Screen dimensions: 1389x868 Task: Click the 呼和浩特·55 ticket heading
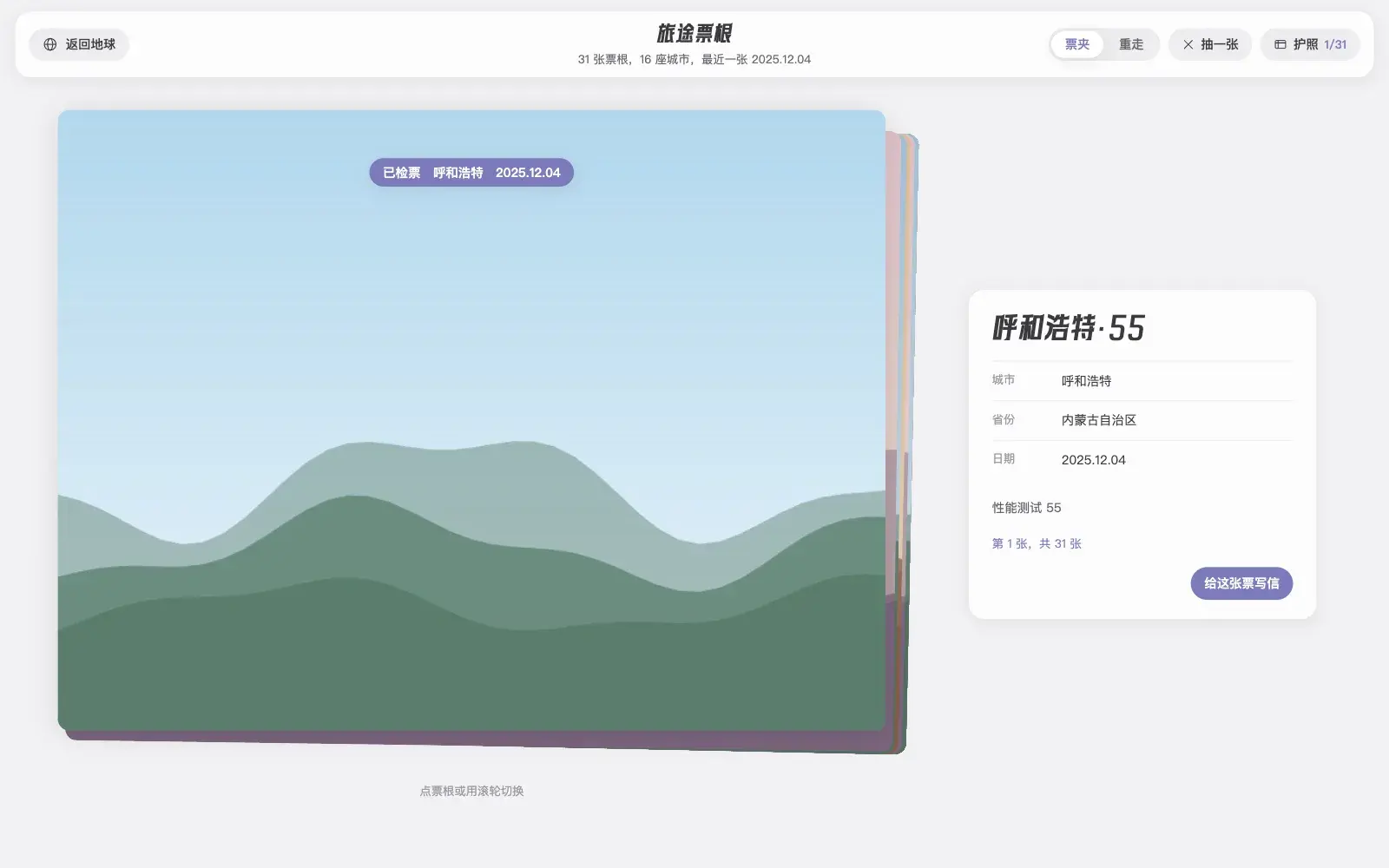coord(1069,328)
